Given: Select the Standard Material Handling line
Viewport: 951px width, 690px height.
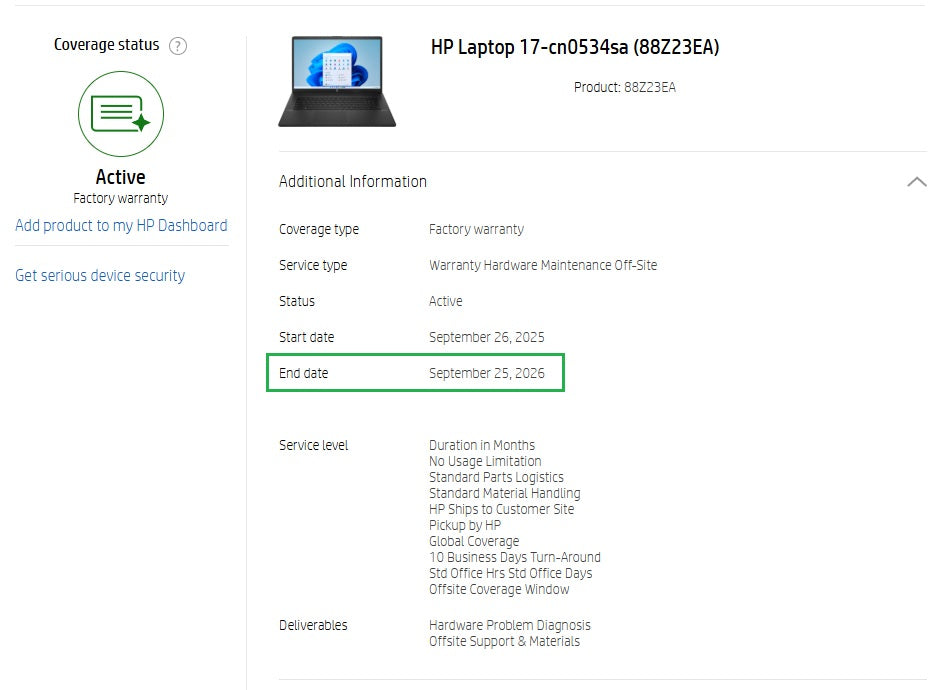Looking at the screenshot, I should click(505, 494).
